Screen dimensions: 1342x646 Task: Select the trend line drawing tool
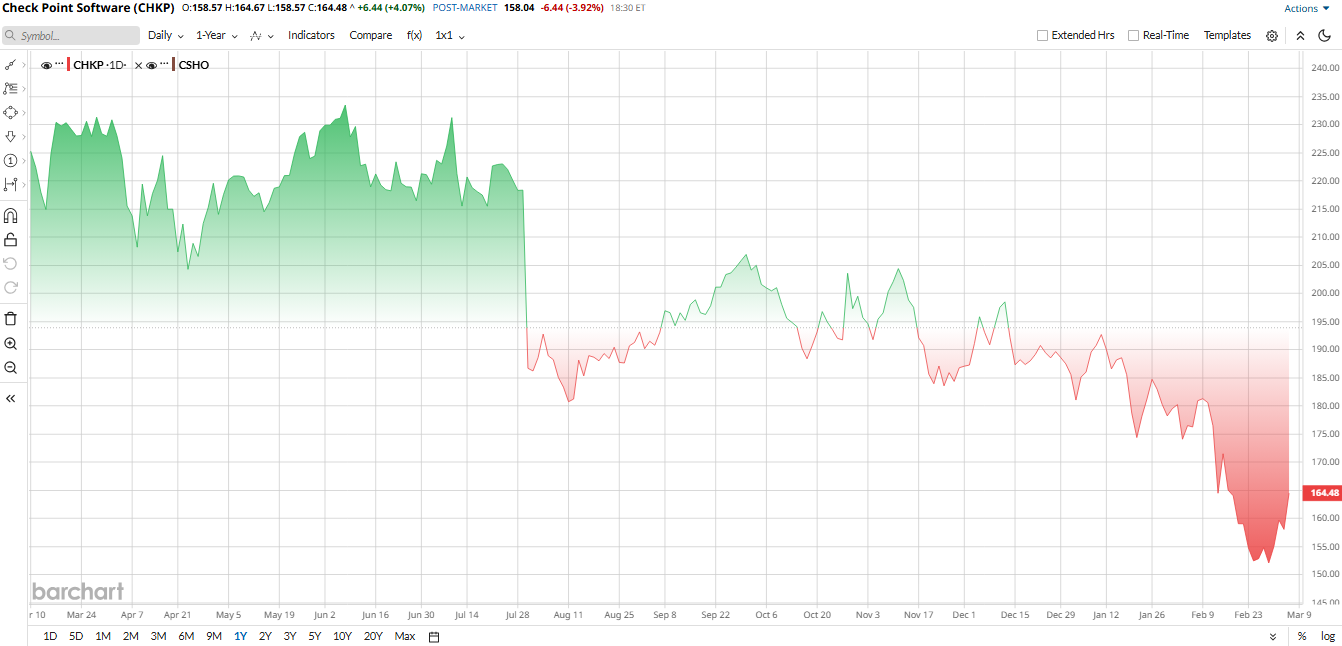tap(10, 64)
